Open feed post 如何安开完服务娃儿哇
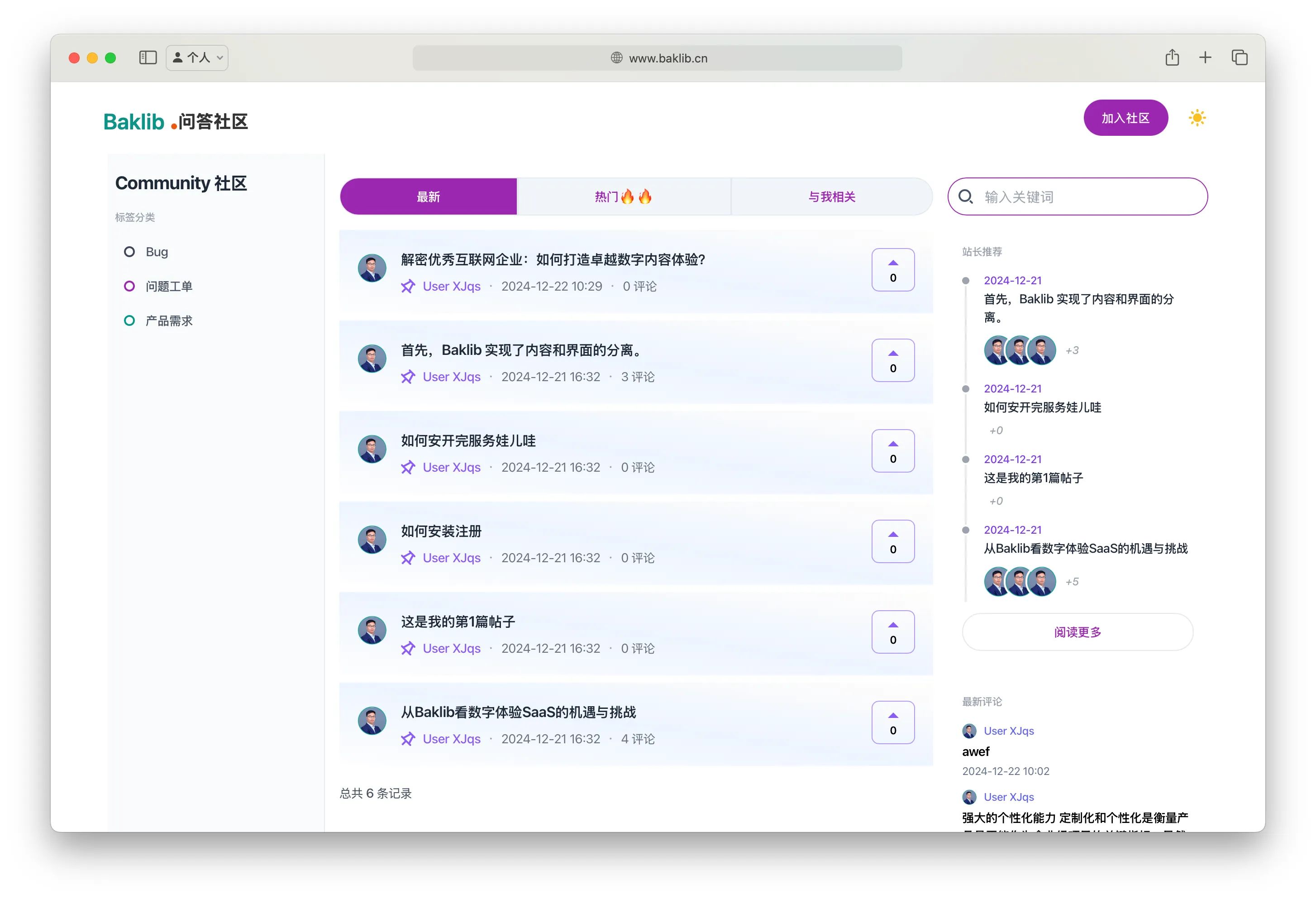 (468, 441)
